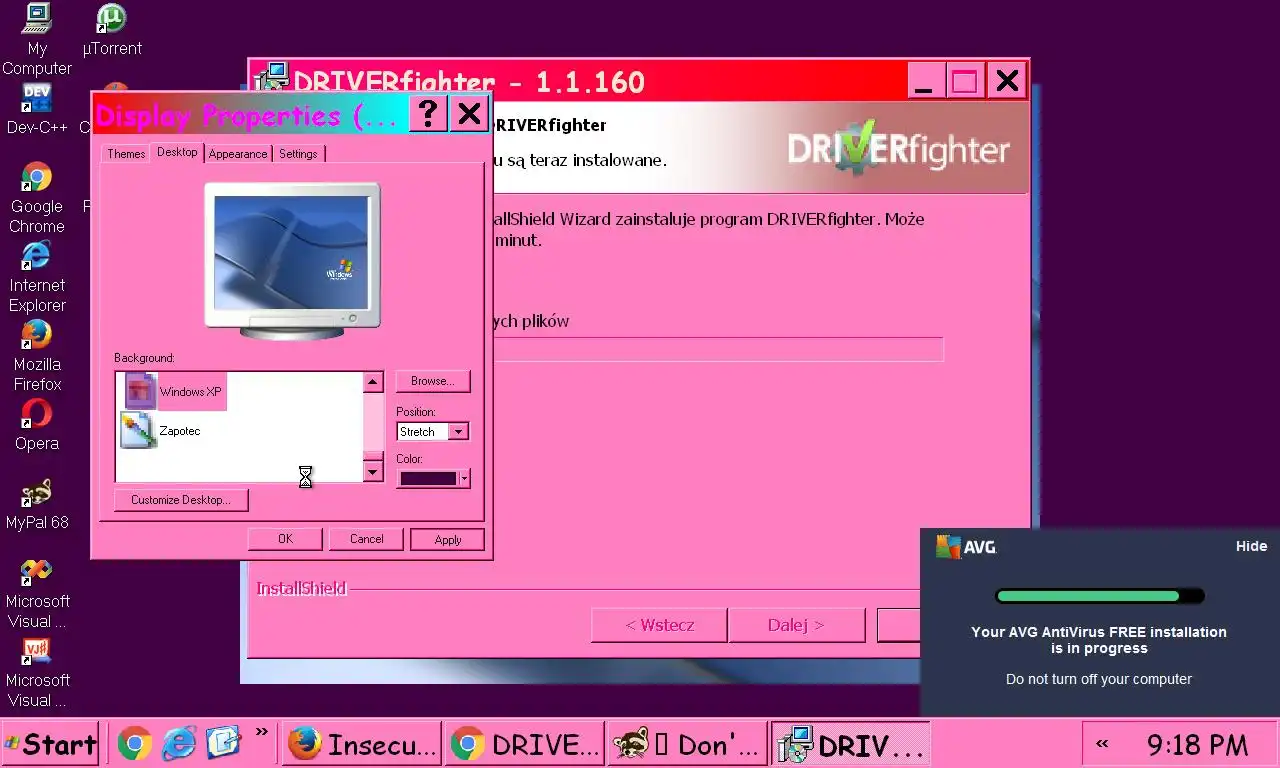Switch to the Firefox Insecu... taskbar item
Viewport: 1280px width, 768px height.
[362, 744]
